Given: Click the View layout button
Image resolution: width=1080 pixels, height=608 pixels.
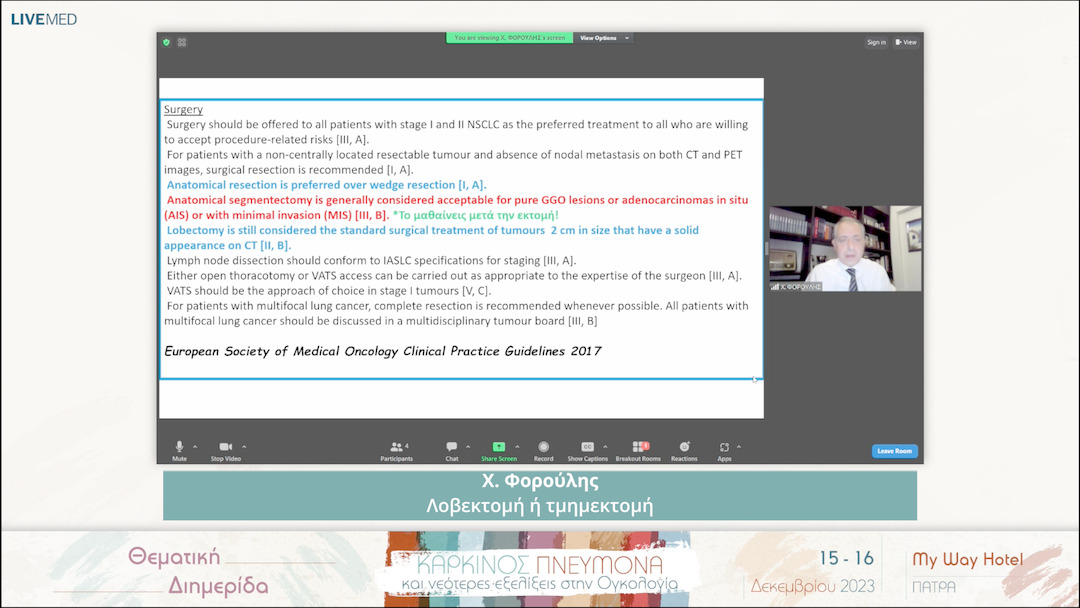Looking at the screenshot, I should point(906,42).
